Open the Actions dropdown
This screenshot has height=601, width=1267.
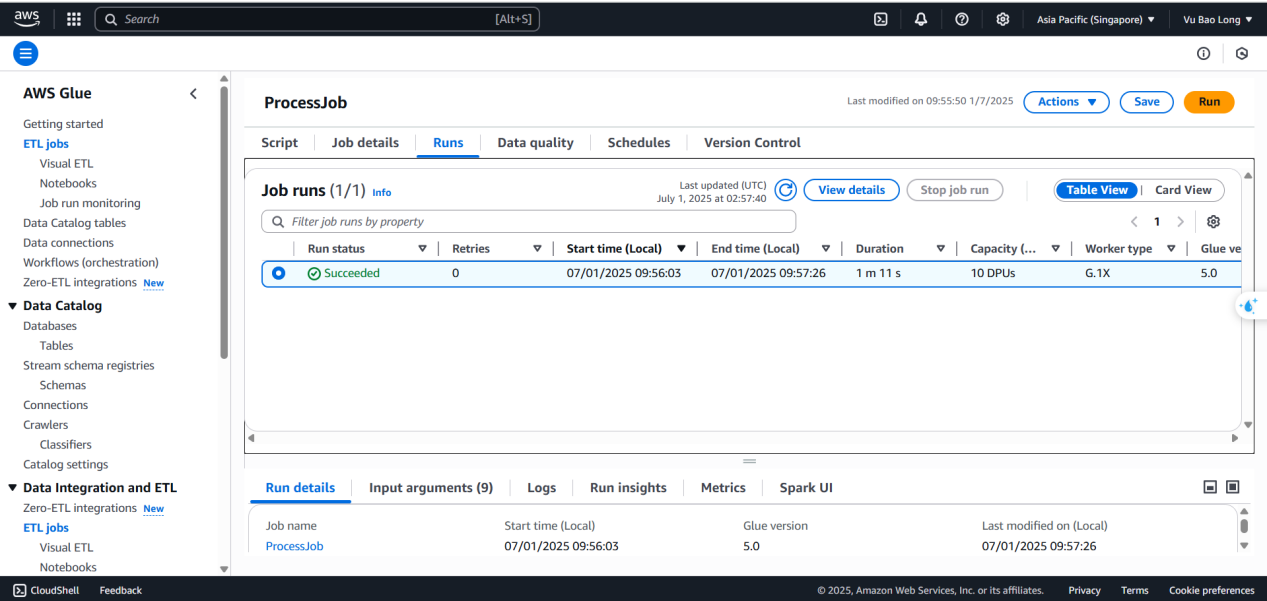tap(1067, 102)
